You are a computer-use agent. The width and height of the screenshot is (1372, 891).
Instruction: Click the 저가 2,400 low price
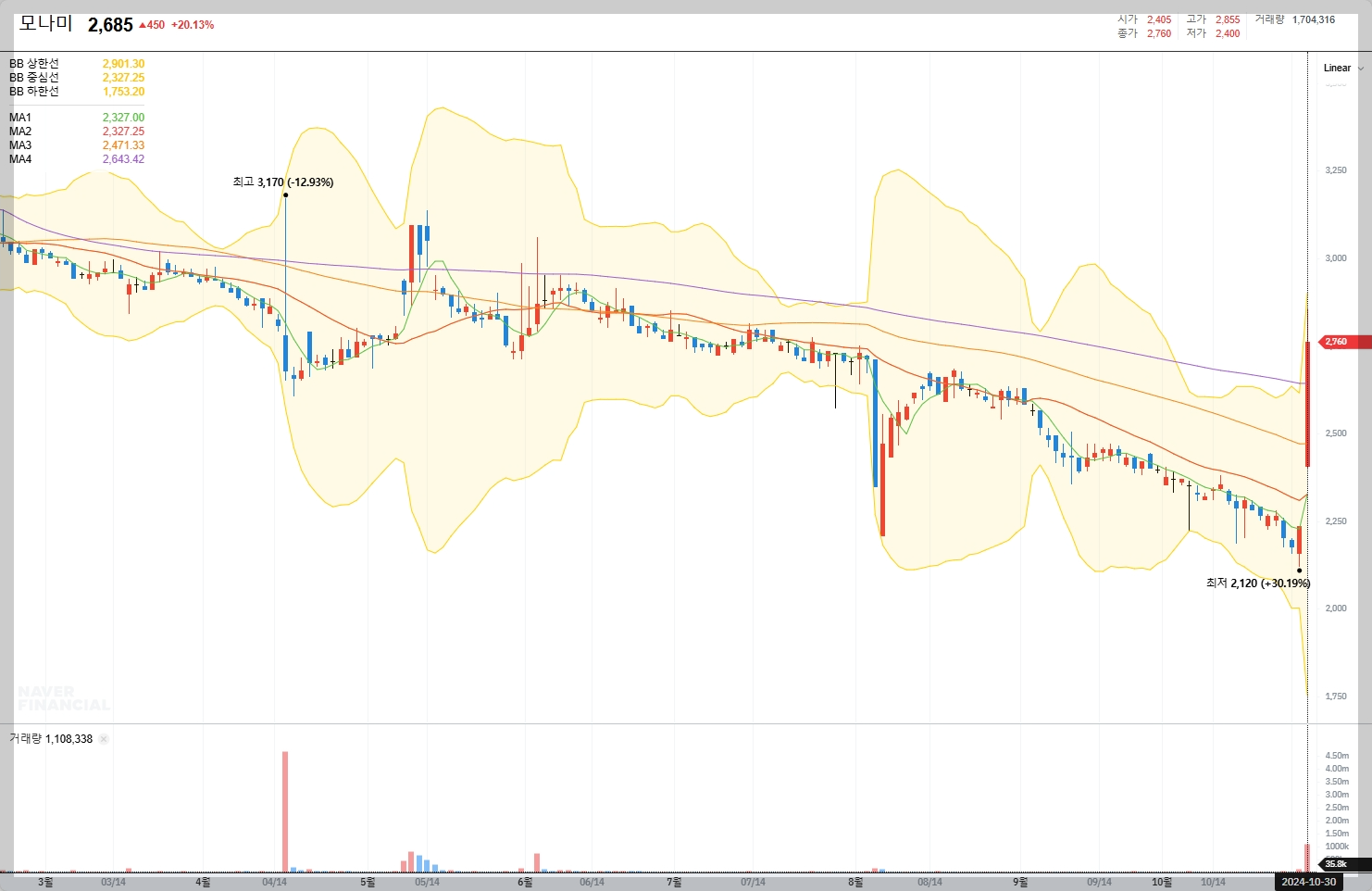point(1213,33)
